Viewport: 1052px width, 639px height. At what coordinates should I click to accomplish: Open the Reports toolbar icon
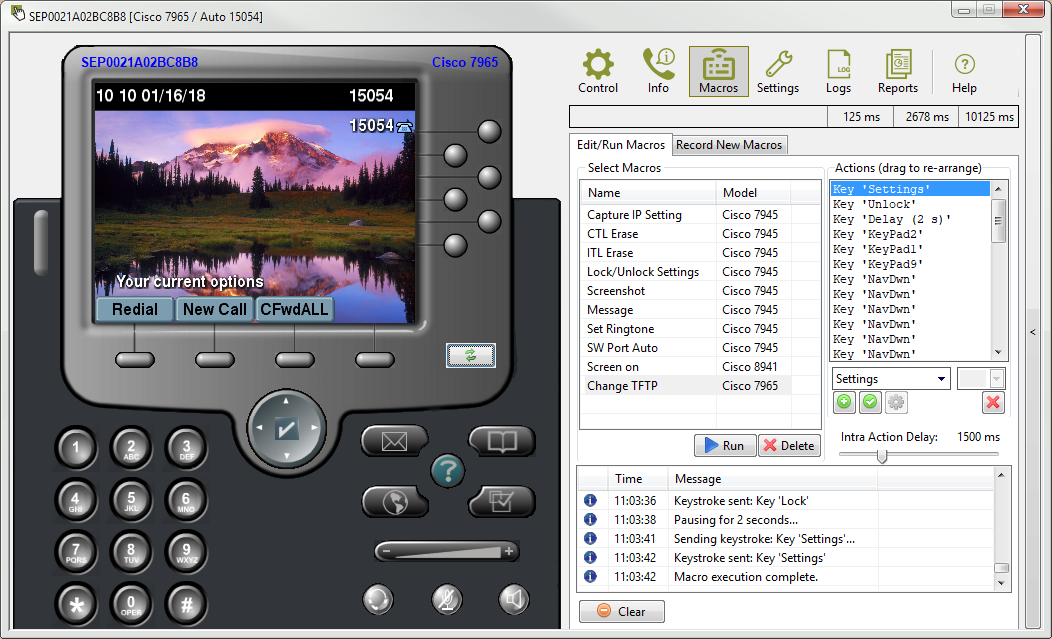click(898, 71)
